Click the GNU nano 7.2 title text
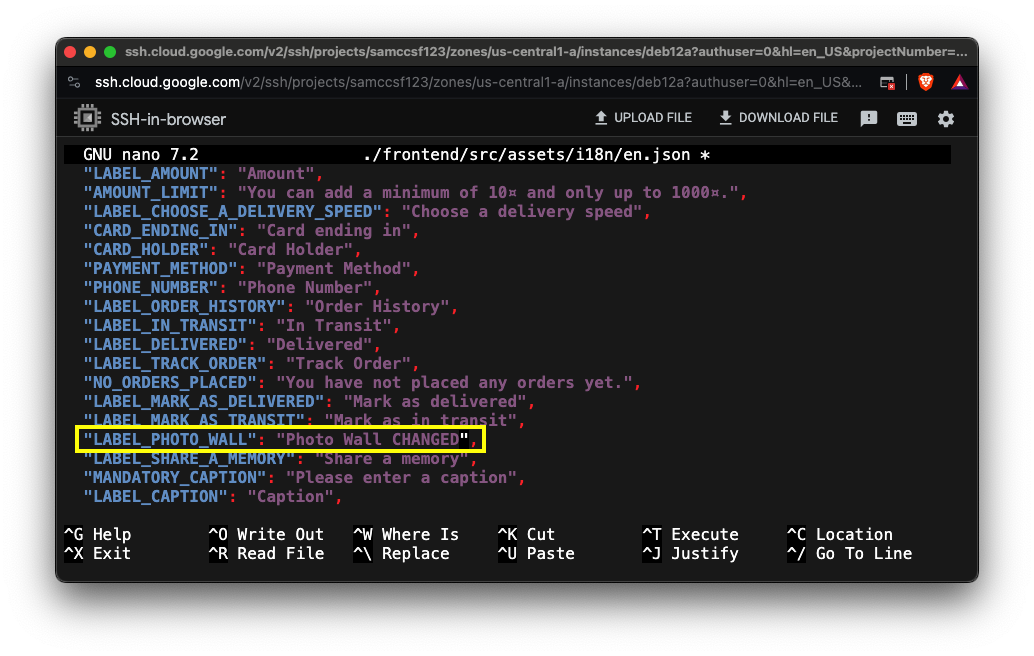The width and height of the screenshot is (1034, 656). tap(140, 155)
